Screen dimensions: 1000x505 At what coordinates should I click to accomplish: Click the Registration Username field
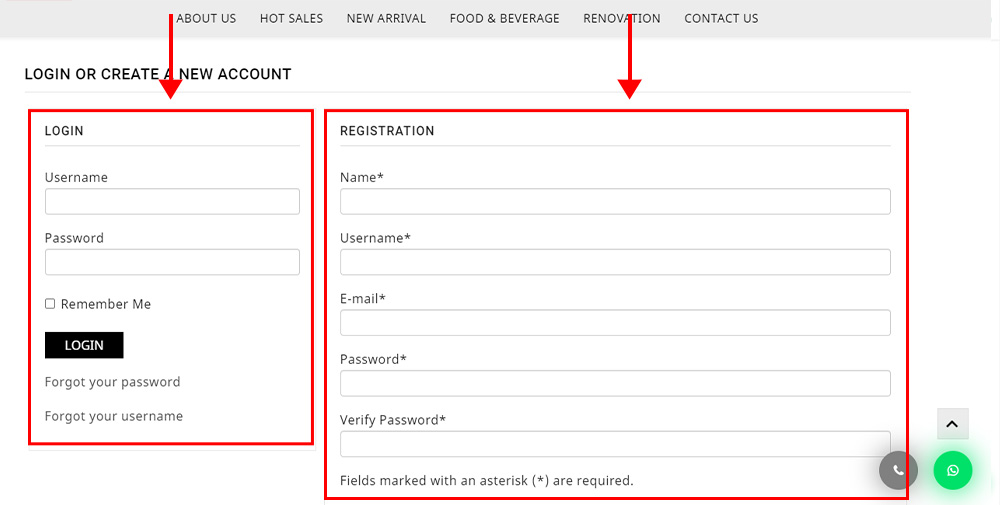[x=615, y=262]
